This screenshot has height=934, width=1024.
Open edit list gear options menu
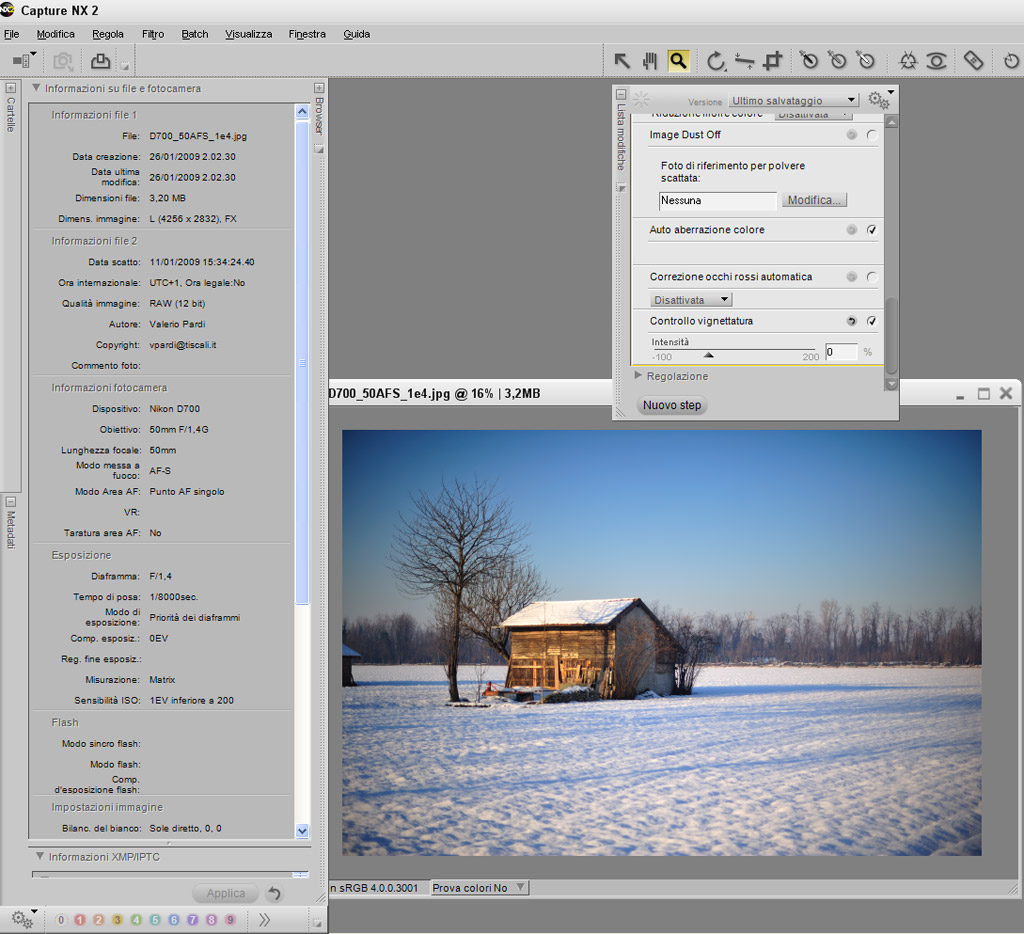880,99
